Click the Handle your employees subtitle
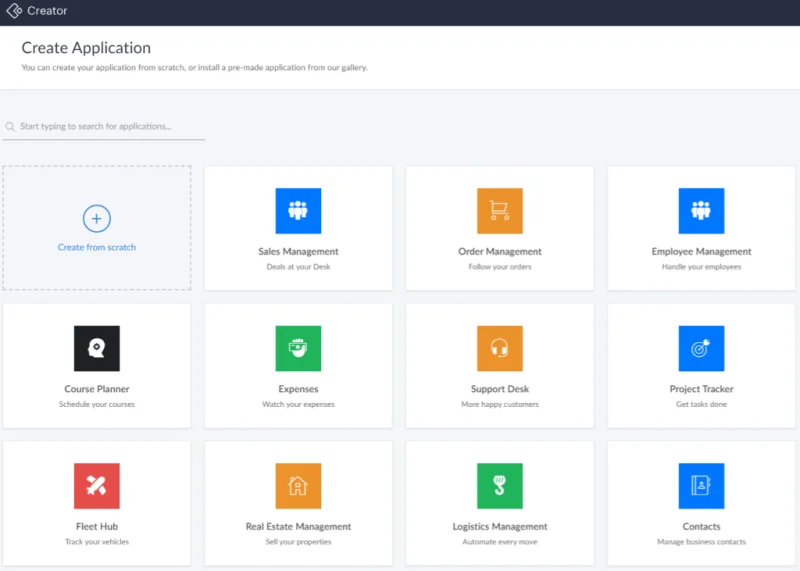Screen dimensions: 800x571 702,267
